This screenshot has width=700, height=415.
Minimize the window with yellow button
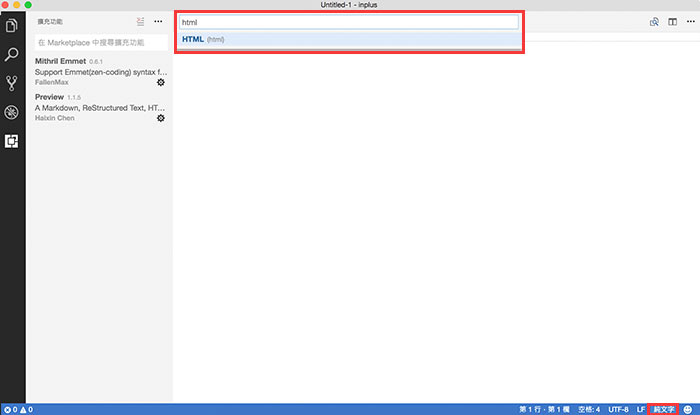coord(16,4)
